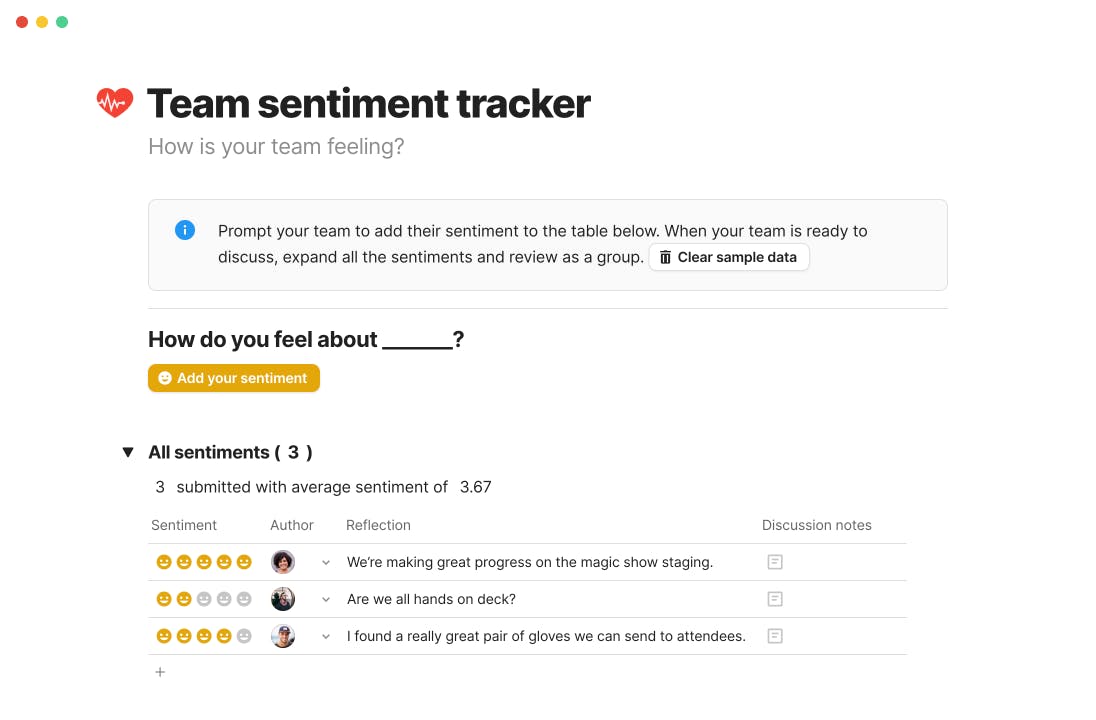Image resolution: width=1096 pixels, height=720 pixels.
Task: Click the red heart pulse page icon
Action: click(x=115, y=102)
